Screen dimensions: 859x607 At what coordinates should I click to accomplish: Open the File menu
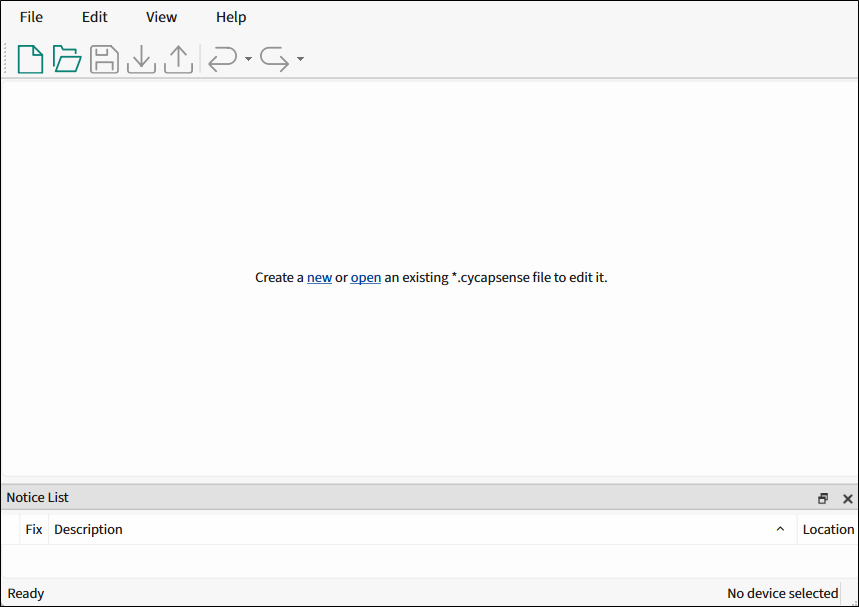tap(31, 17)
